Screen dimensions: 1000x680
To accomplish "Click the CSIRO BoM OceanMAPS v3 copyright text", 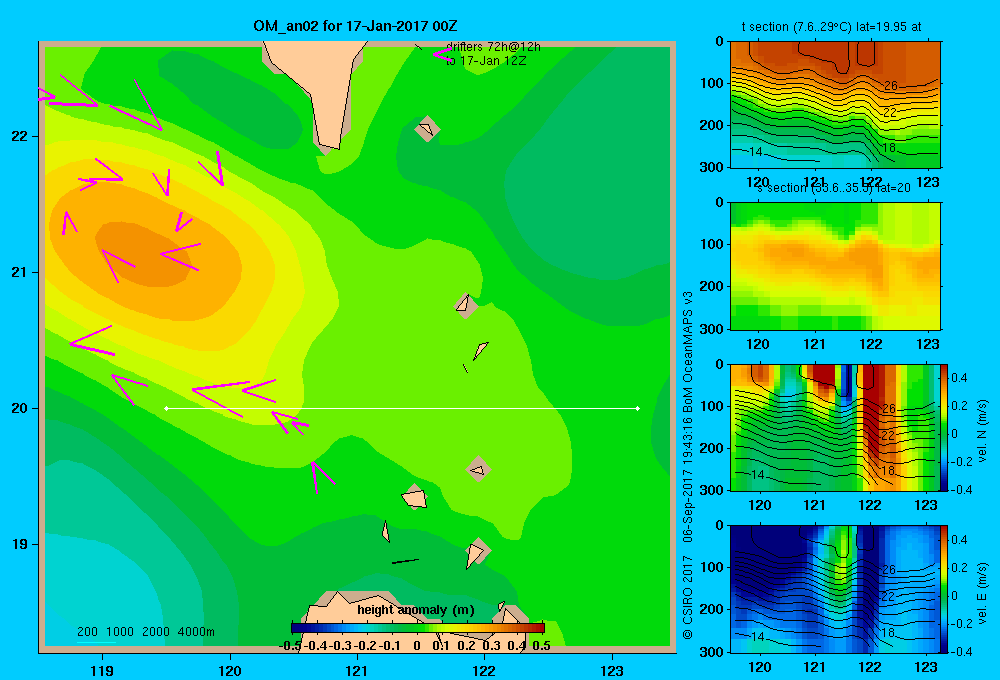I will click(688, 466).
